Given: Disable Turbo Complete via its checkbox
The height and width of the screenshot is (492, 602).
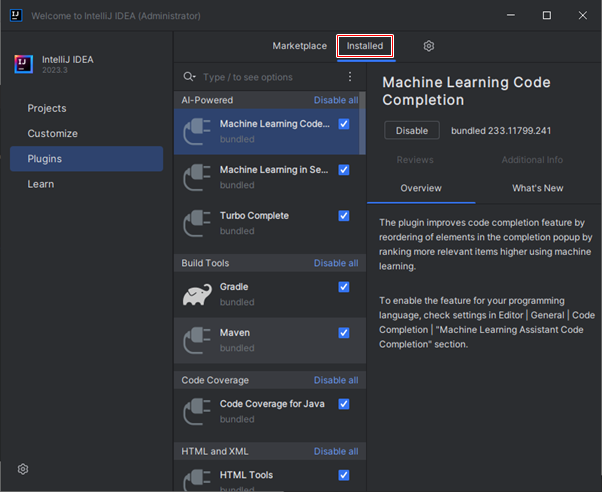Looking at the screenshot, I should pos(344,216).
